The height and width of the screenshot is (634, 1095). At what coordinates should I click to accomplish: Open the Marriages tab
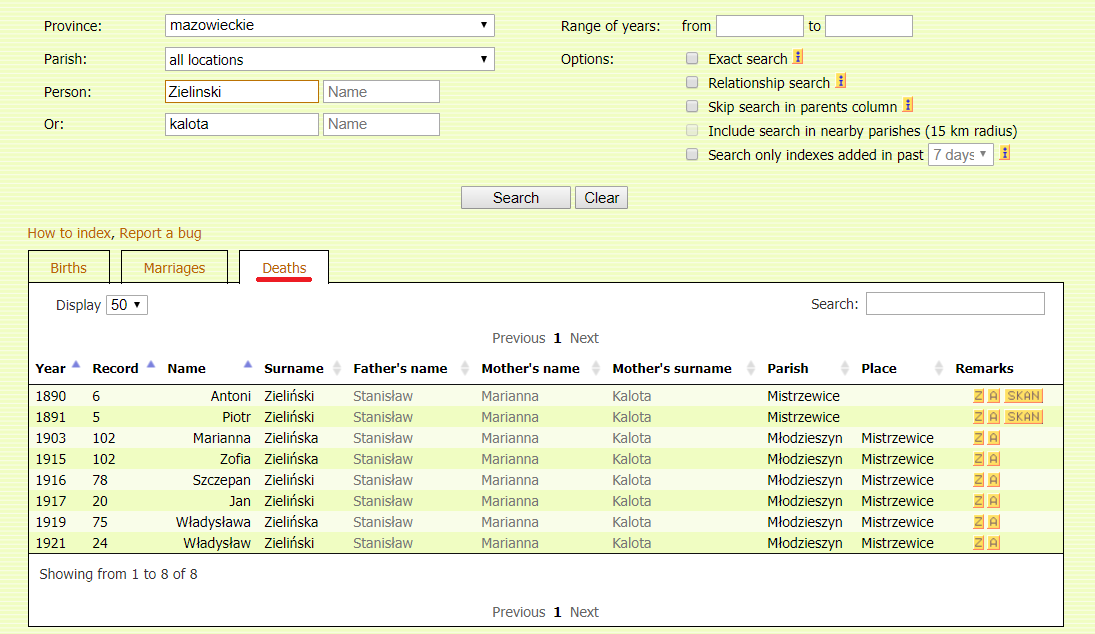(x=174, y=268)
